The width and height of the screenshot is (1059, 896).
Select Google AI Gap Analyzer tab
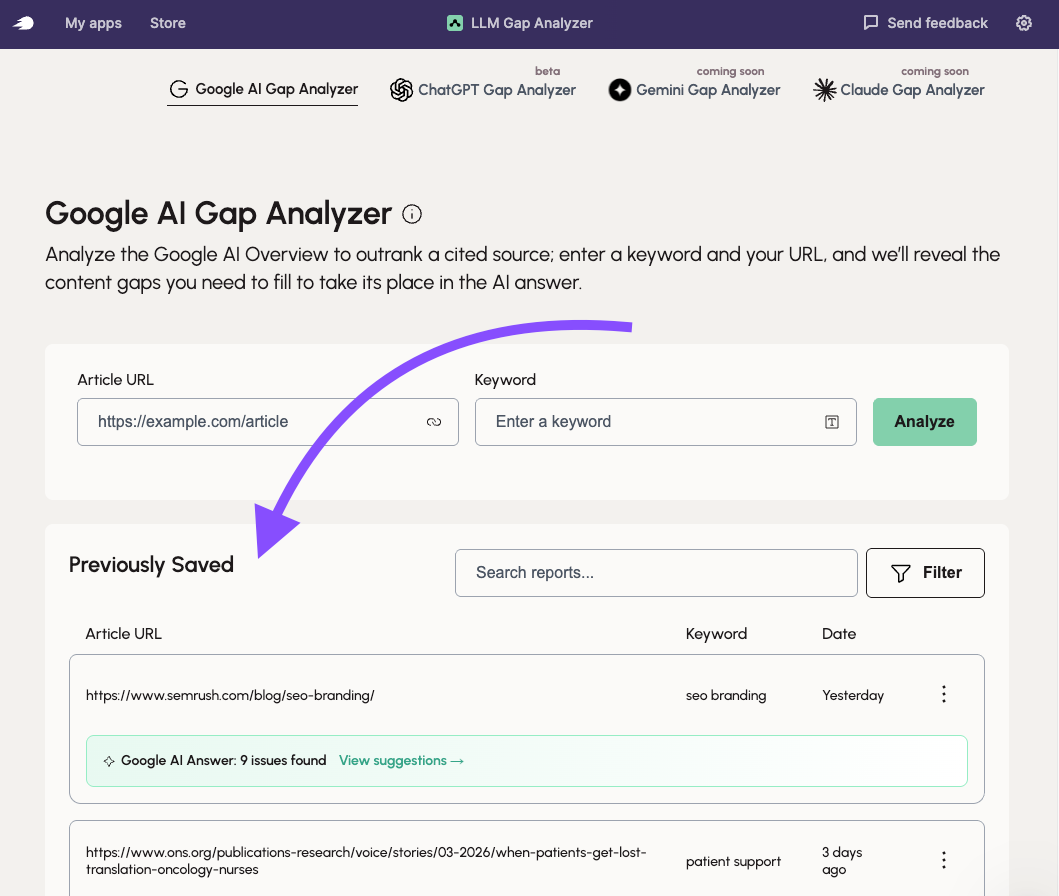pos(263,90)
